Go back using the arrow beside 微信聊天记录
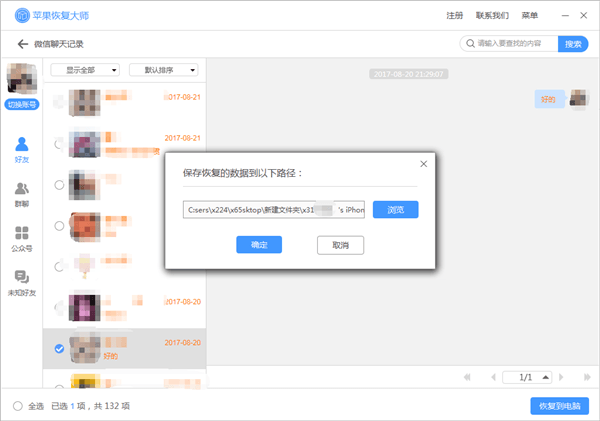The height and width of the screenshot is (421, 600). pos(23,44)
